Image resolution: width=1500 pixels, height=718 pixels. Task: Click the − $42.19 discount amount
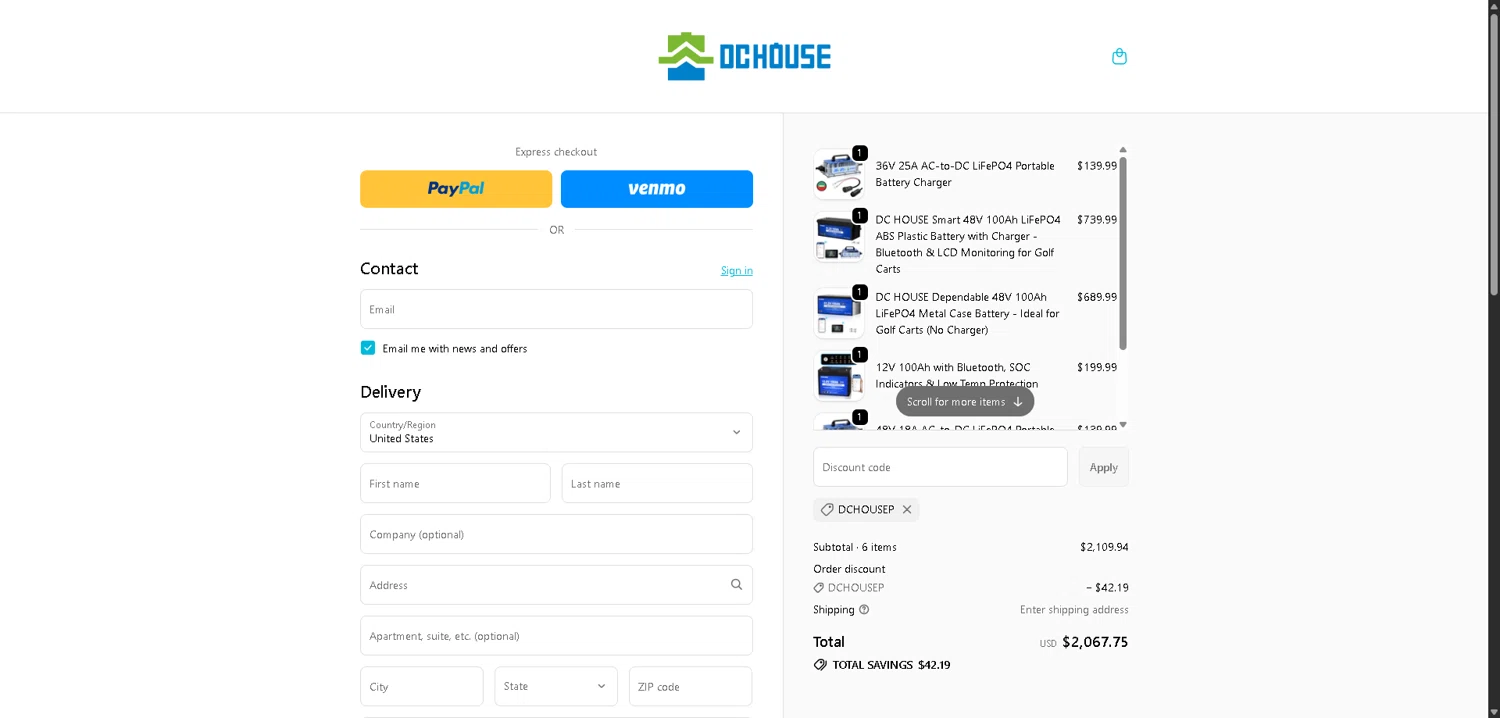pos(1107,588)
